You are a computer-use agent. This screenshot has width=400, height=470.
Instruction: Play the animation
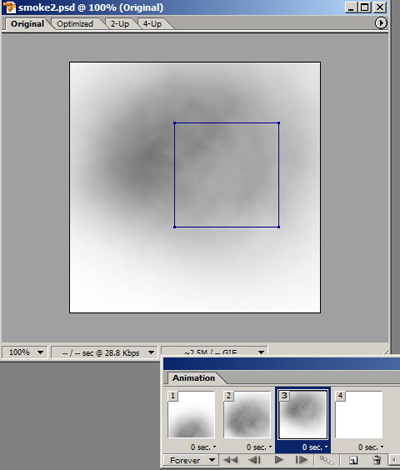[x=278, y=460]
